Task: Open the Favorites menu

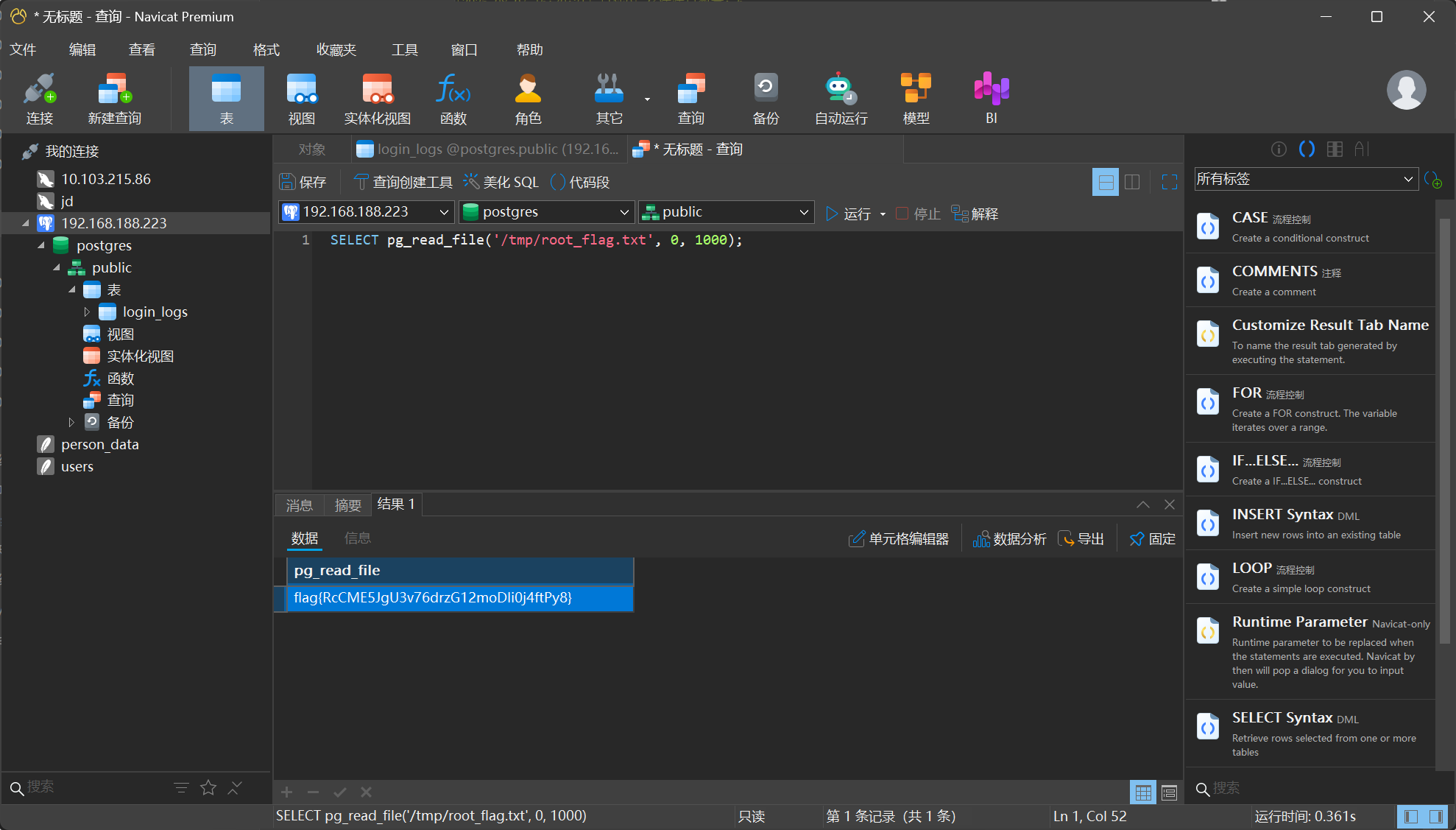Action: (336, 49)
